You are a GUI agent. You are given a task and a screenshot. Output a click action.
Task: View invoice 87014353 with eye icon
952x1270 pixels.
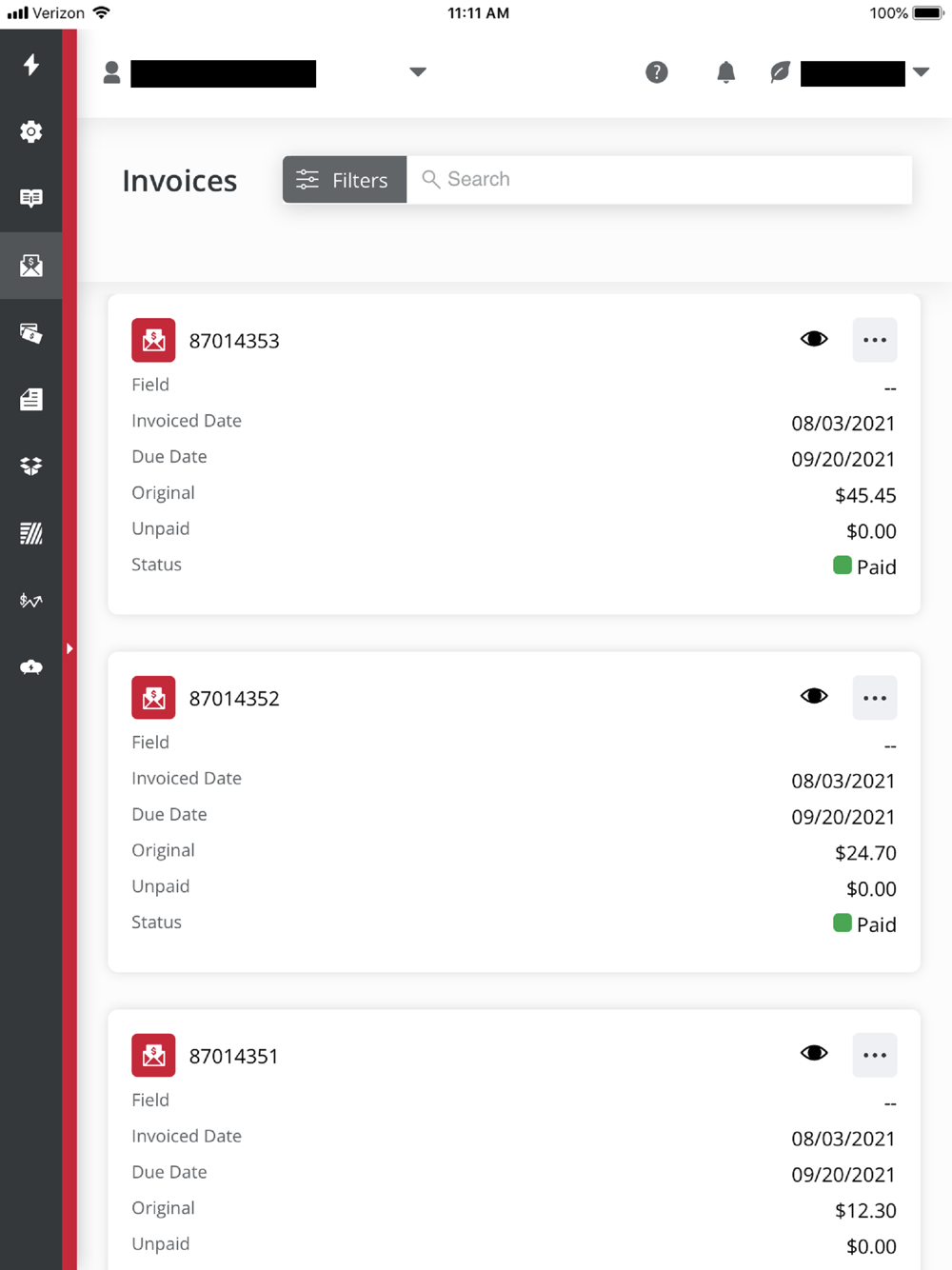tap(814, 339)
